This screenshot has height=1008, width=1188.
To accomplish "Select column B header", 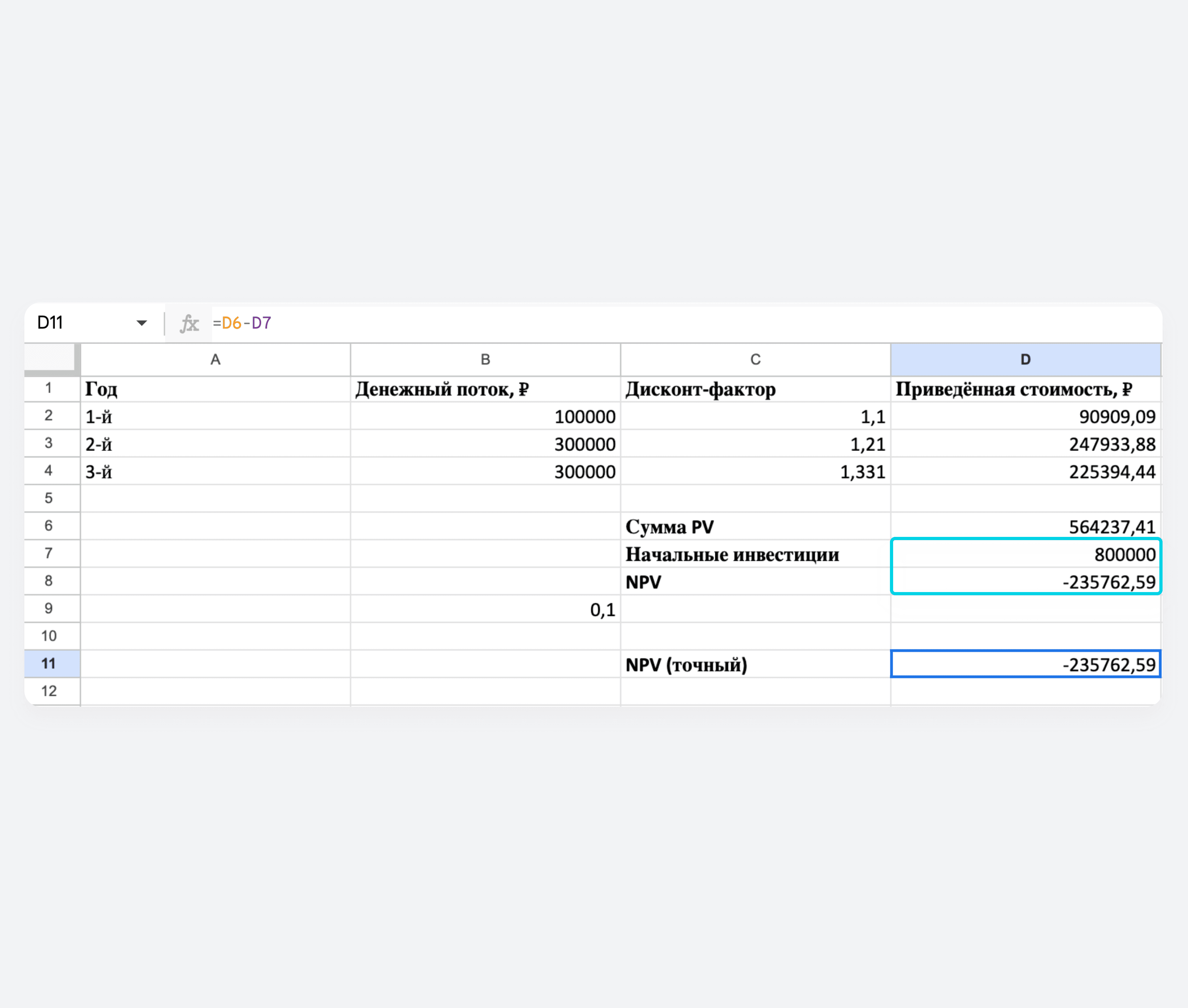I will 485,359.
